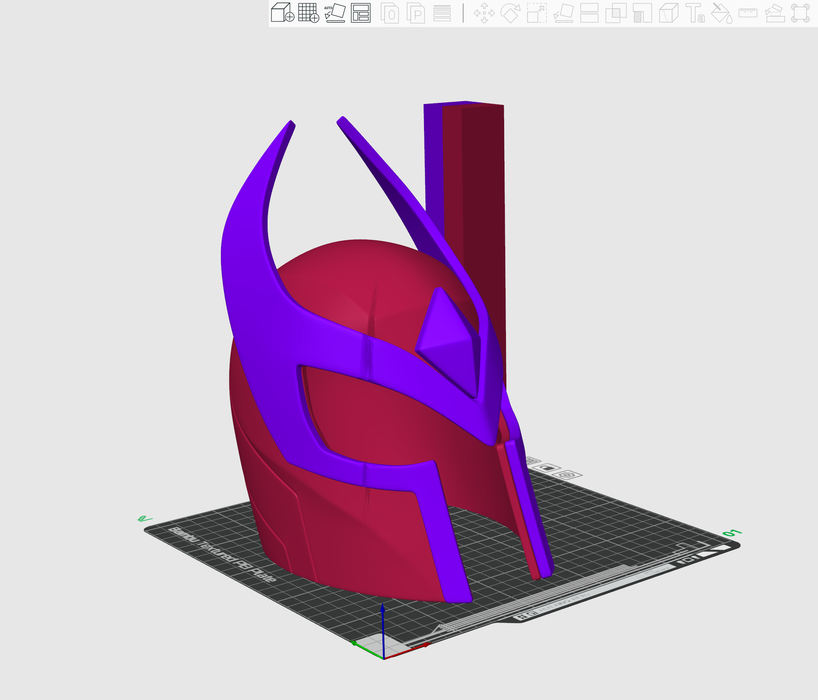The image size is (818, 700).
Task: Open the Text shape tool
Action: 695,13
